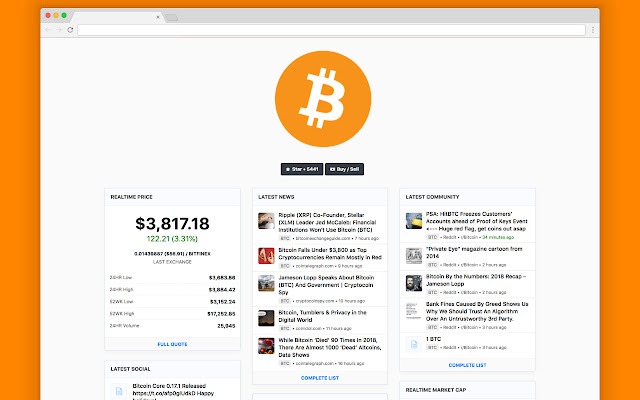Click thumbnail of Bitcoin 'Died' 90 Times article

(266, 346)
